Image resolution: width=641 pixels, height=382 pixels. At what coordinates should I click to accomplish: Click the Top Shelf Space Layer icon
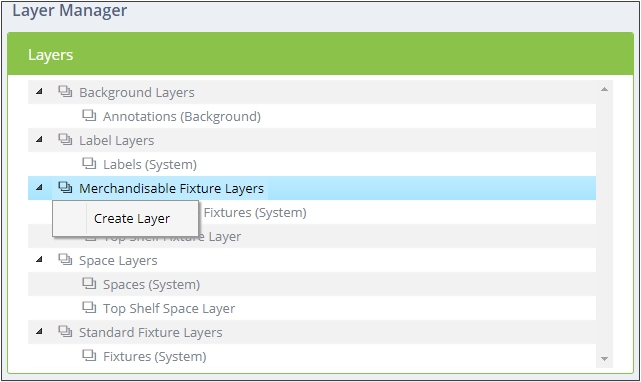pyautogui.click(x=89, y=307)
